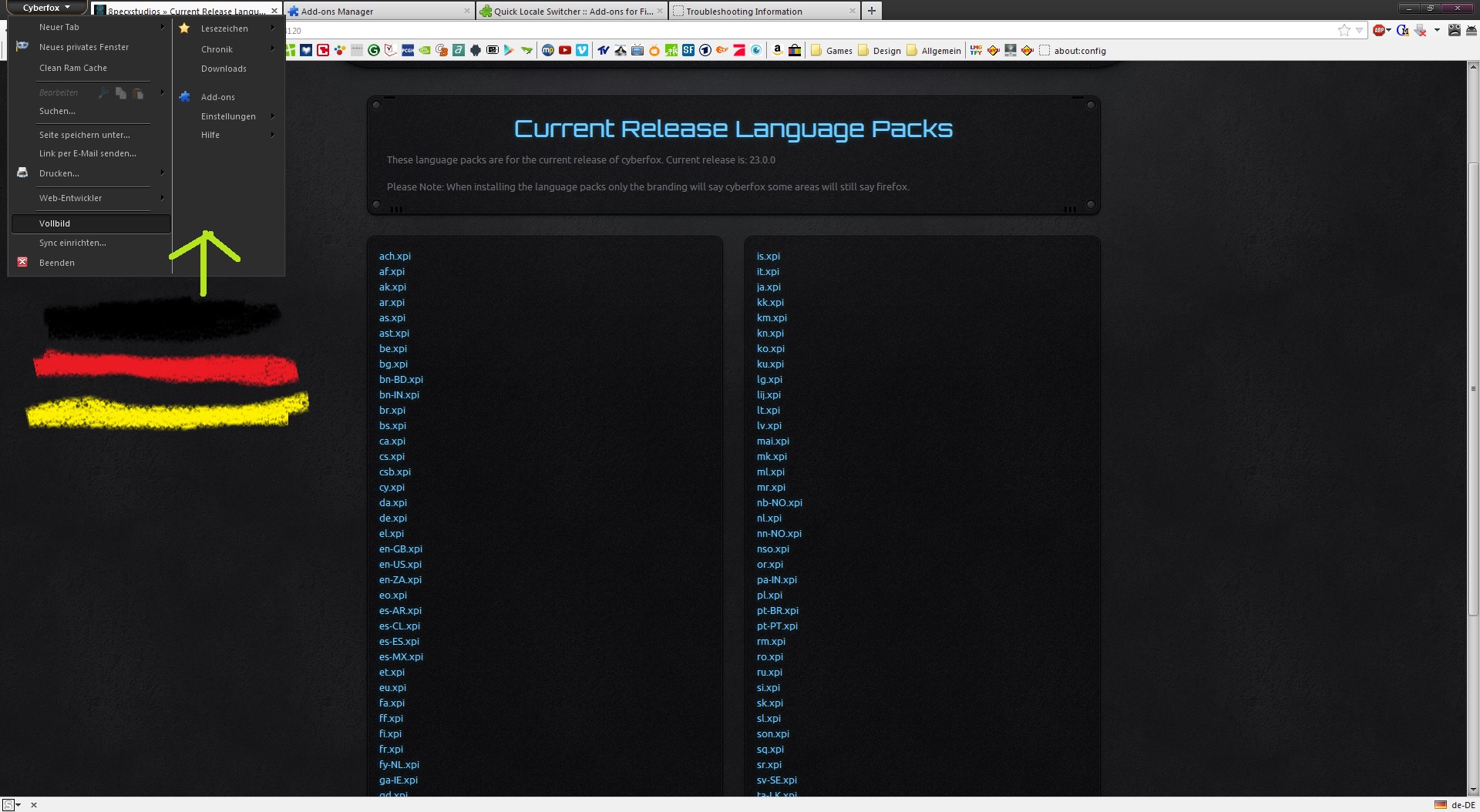This screenshot has height=812, width=1480.
Task: Open the ARD 1 bookmark icon
Action: click(x=705, y=50)
